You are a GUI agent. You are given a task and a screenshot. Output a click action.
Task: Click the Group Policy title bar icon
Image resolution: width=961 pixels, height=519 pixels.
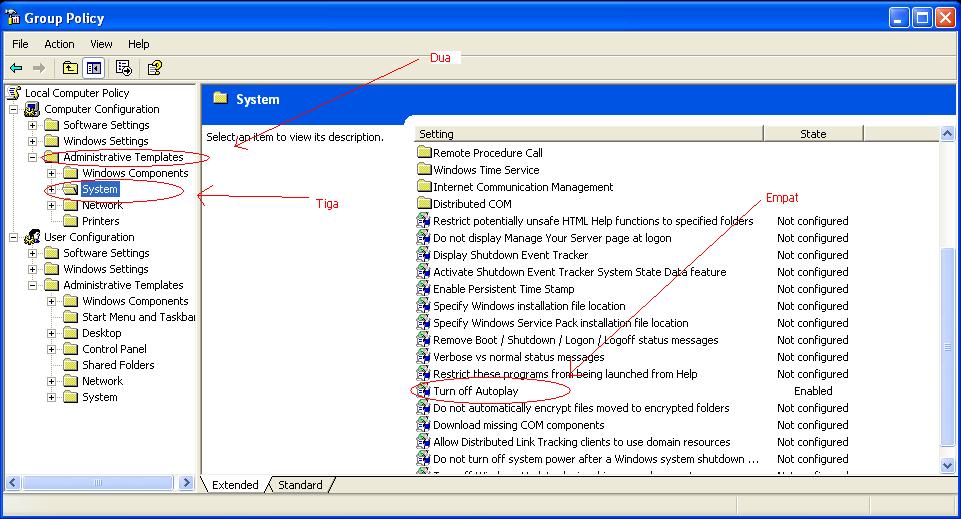click(13, 18)
